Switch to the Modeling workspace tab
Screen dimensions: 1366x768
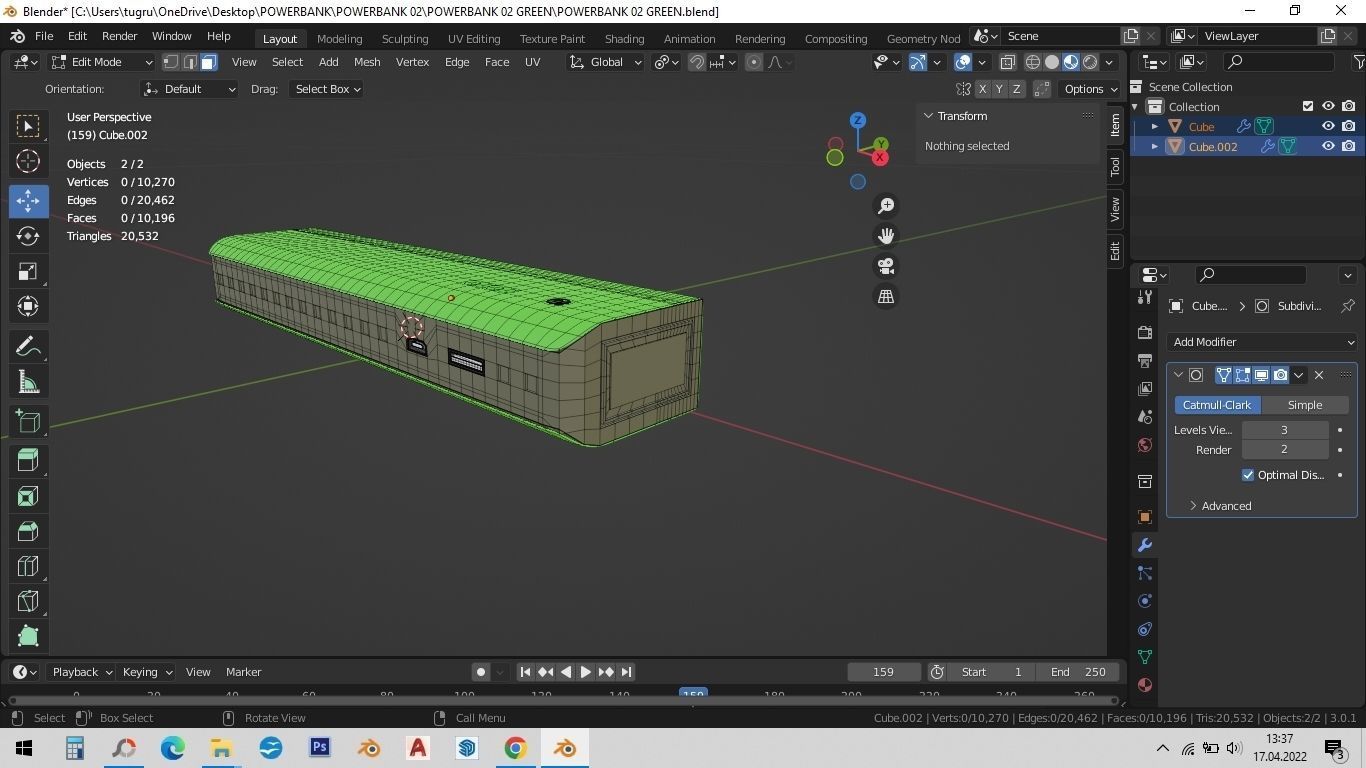(x=339, y=38)
